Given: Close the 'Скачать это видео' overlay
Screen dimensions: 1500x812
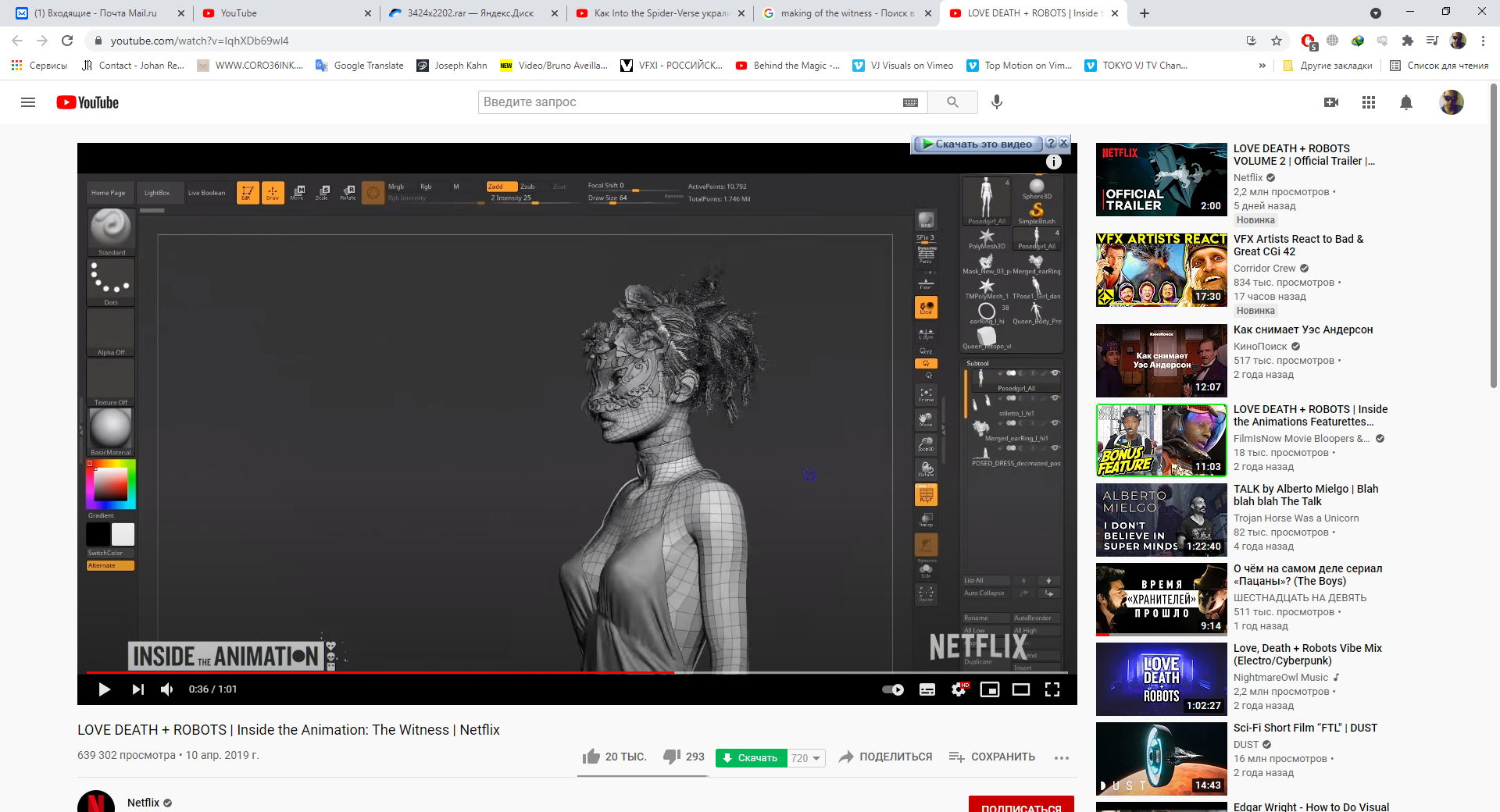Looking at the screenshot, I should click(x=1064, y=144).
